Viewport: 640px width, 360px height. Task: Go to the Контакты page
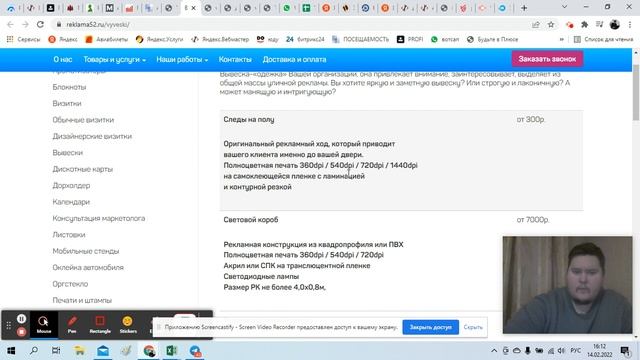point(235,60)
